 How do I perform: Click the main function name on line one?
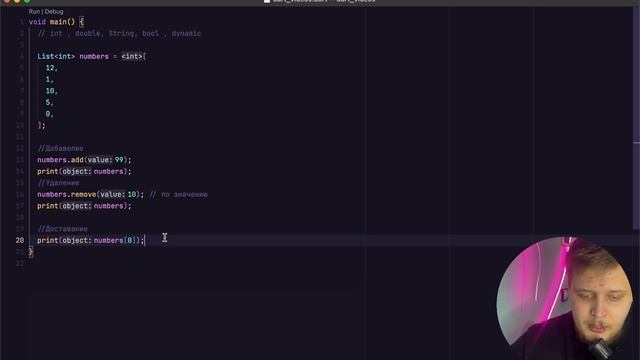[58, 22]
